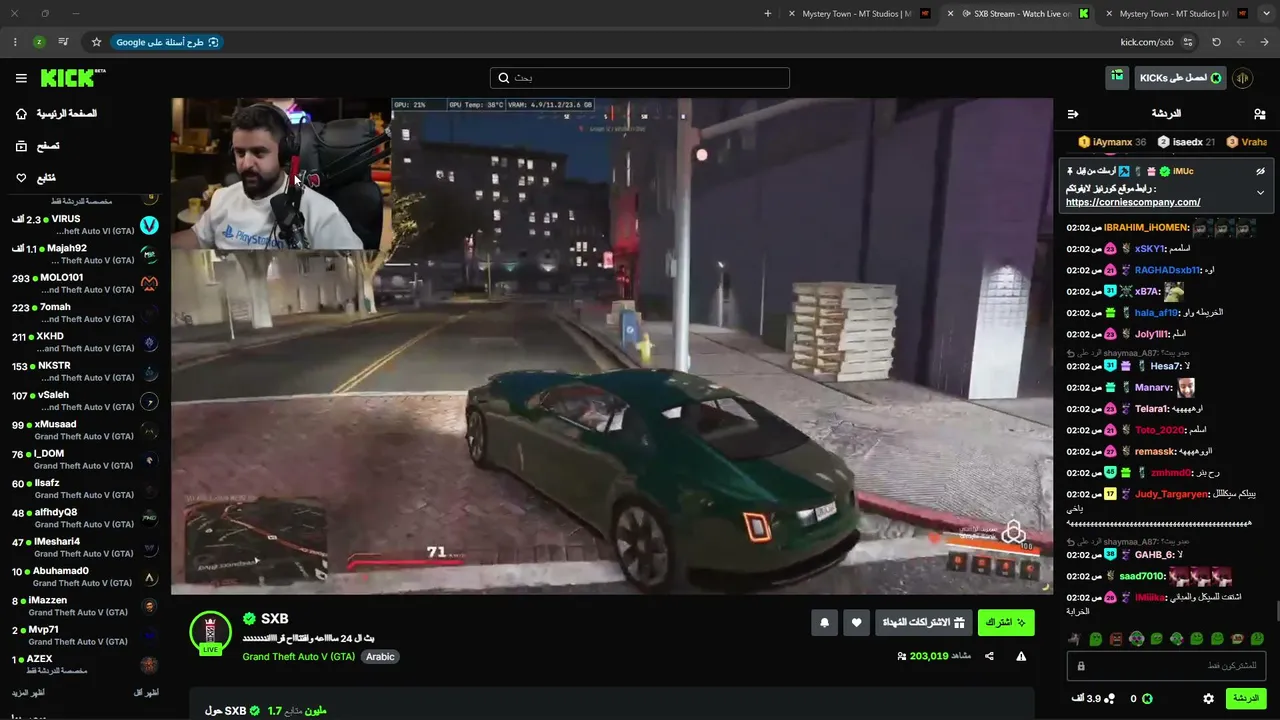The image size is (1280, 720).
Task: Open Grand Theft Auto V category link under SXB
Action: (298, 657)
